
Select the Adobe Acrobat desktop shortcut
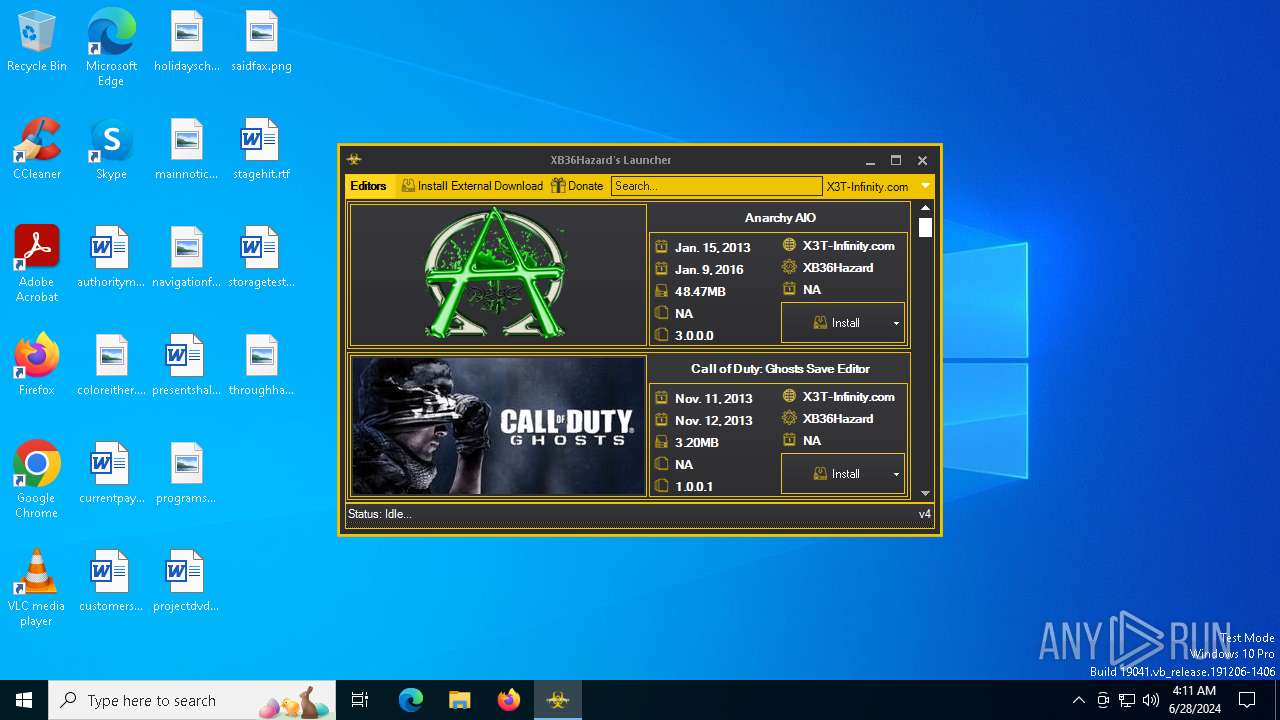point(37,264)
